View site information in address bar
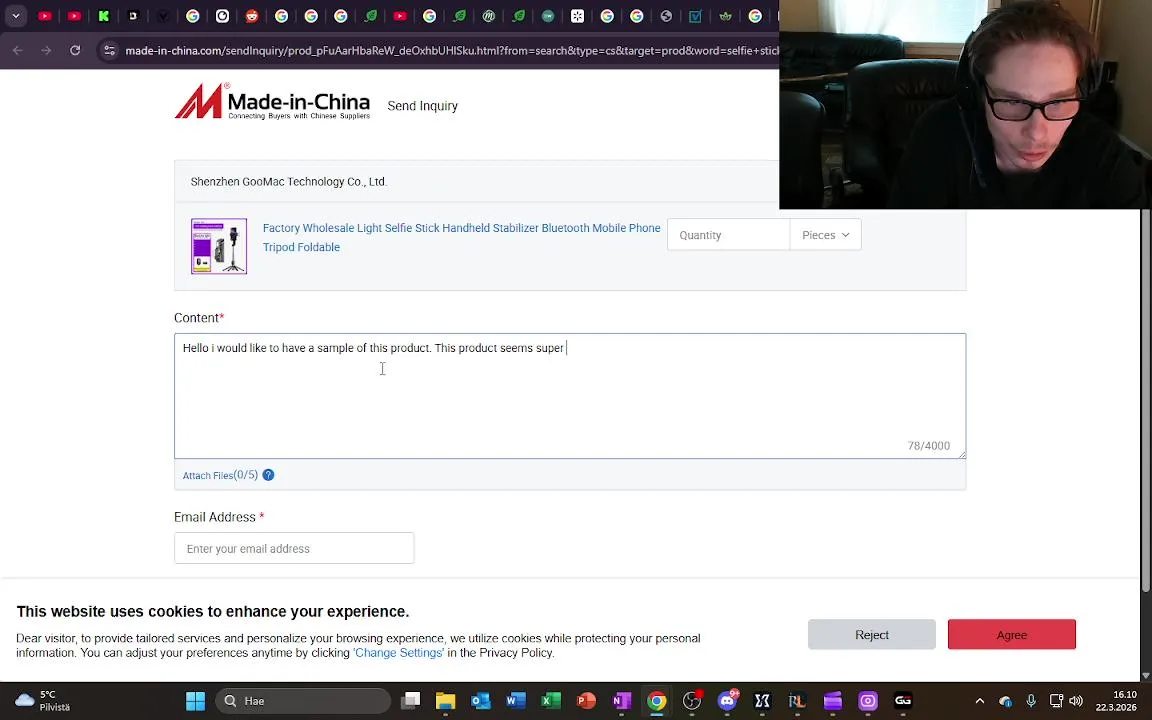Viewport: 1152px width, 720px height. coord(109,51)
